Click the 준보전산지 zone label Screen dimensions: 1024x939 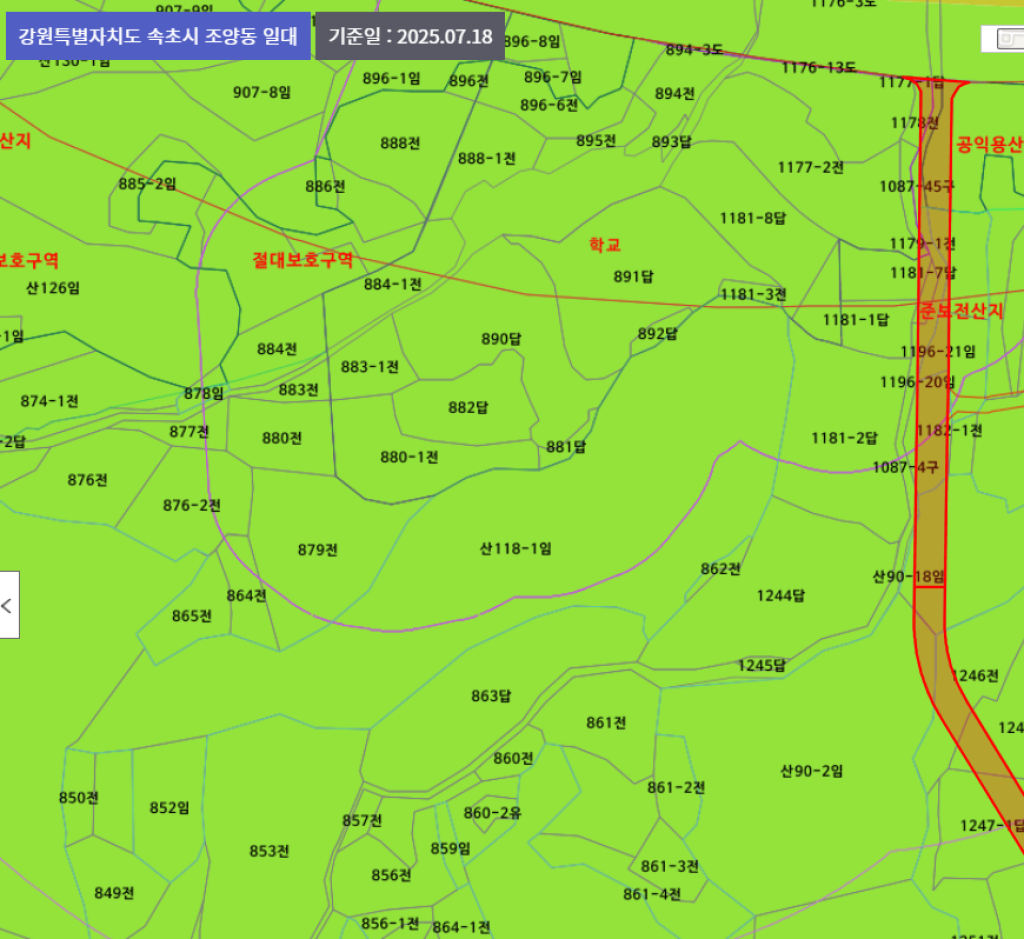tap(961, 311)
